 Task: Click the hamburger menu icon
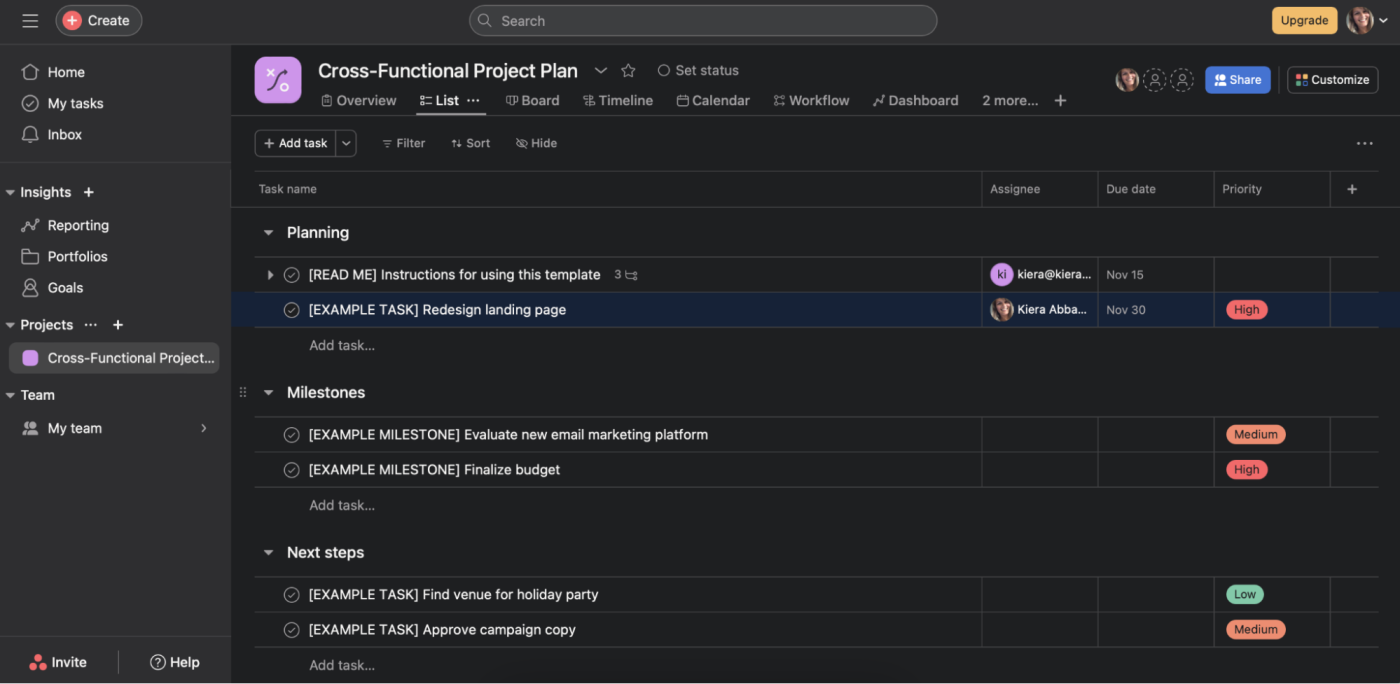(x=30, y=20)
